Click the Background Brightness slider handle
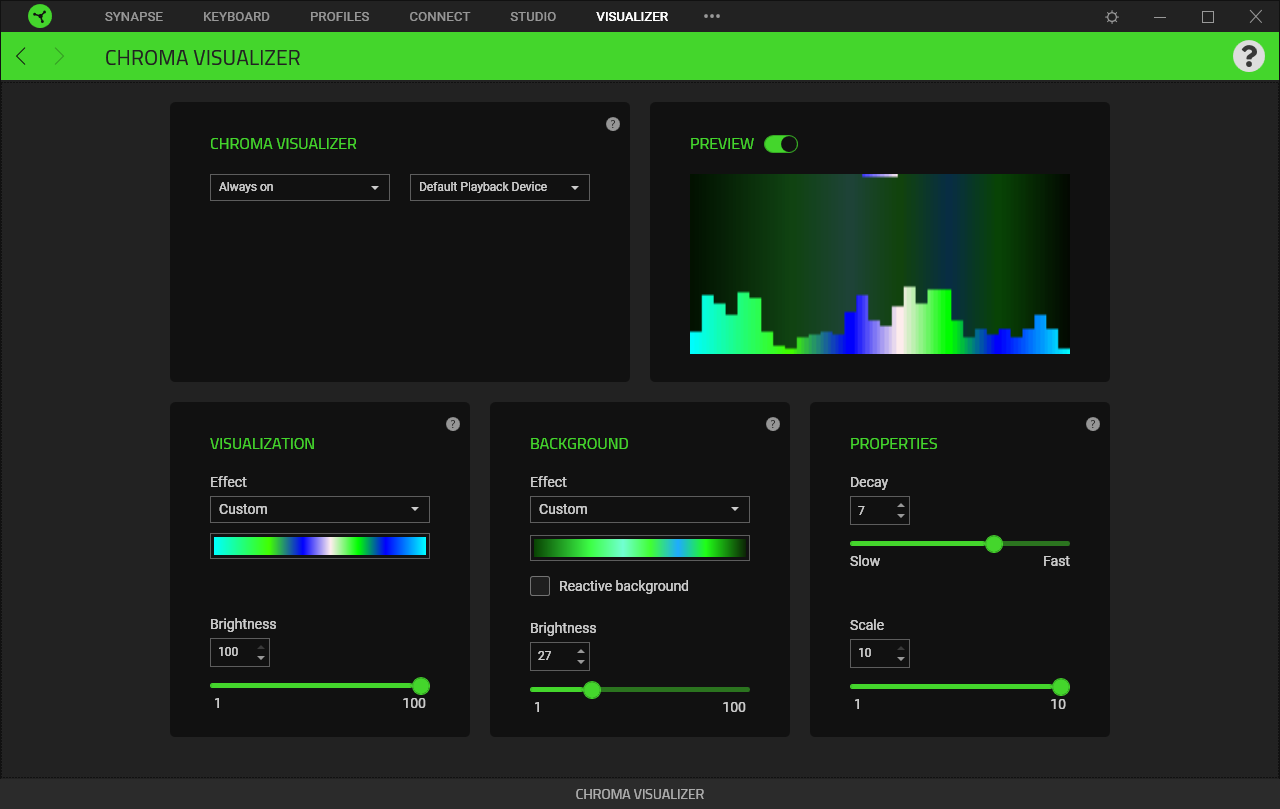 (592, 690)
